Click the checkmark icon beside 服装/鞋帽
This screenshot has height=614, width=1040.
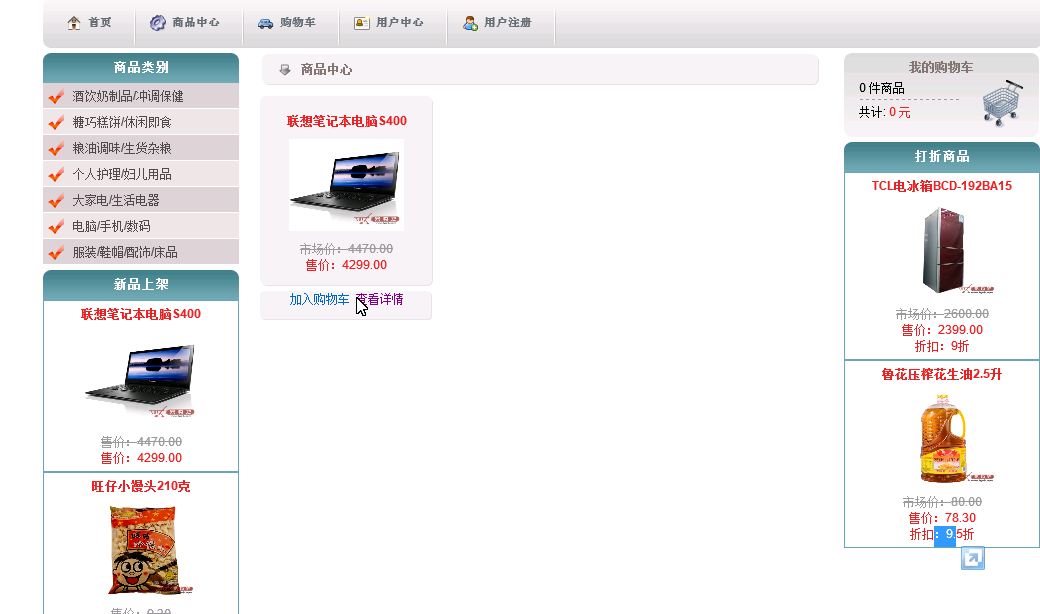(x=56, y=253)
